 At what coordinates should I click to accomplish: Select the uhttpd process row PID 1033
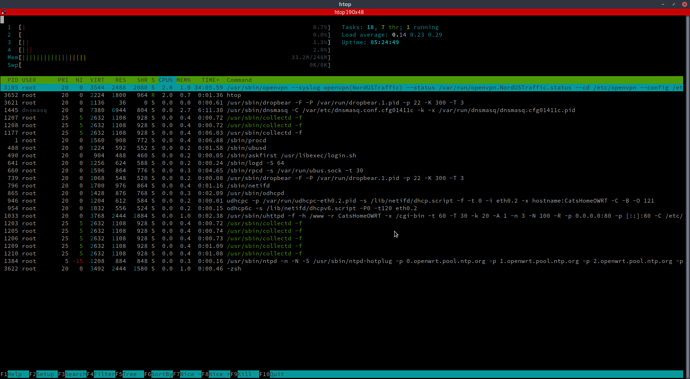pyautogui.click(x=341, y=216)
